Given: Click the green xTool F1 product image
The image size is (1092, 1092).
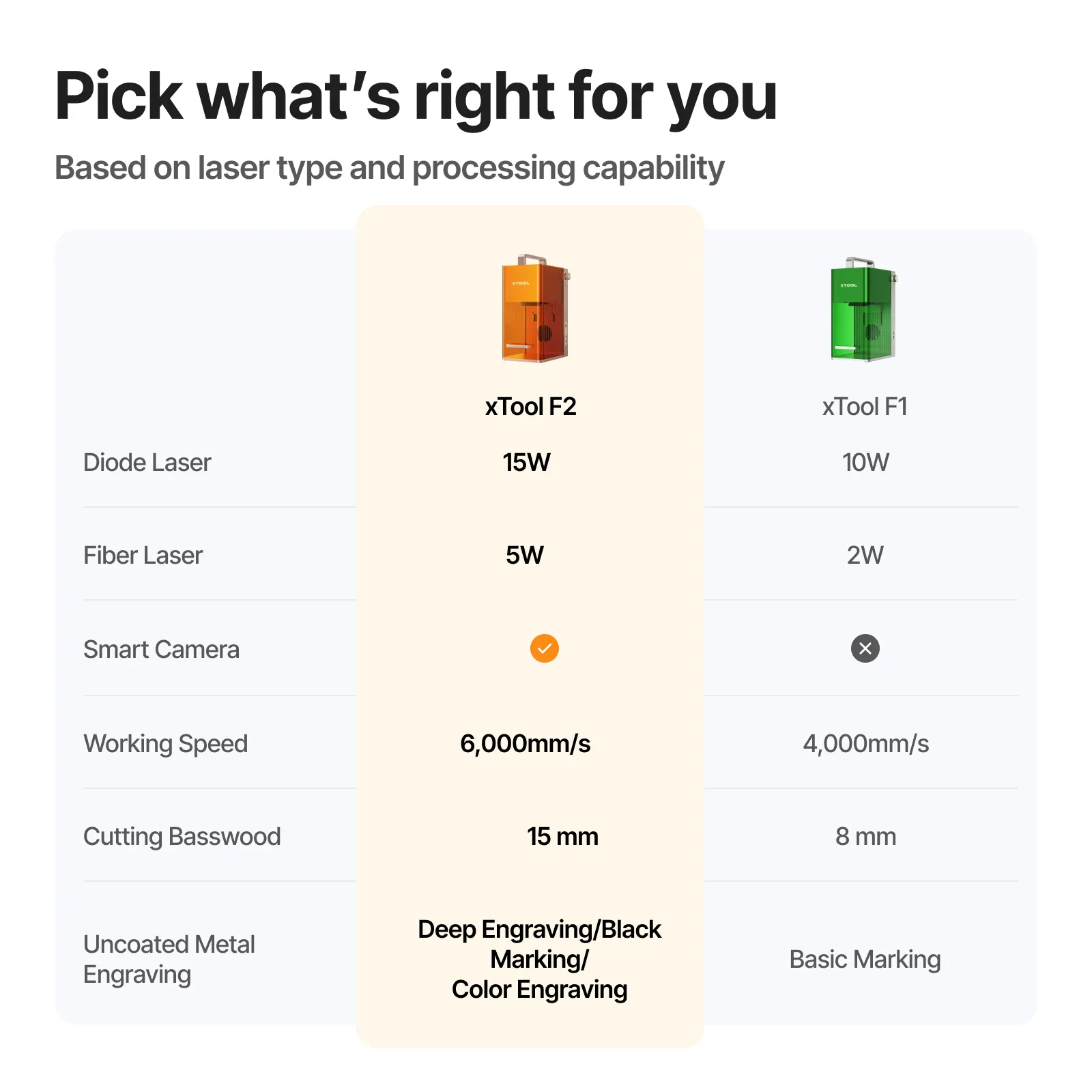Looking at the screenshot, I should [x=863, y=310].
